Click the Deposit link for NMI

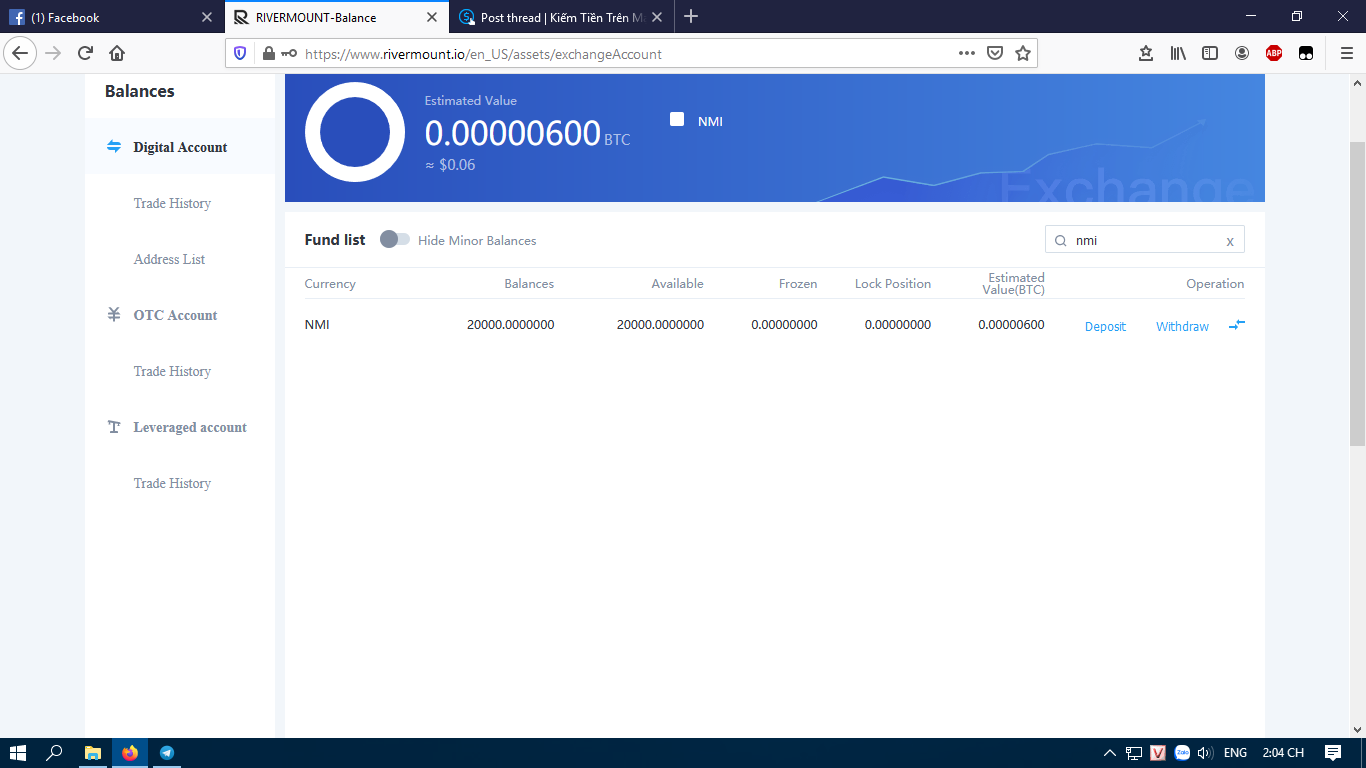(1105, 327)
